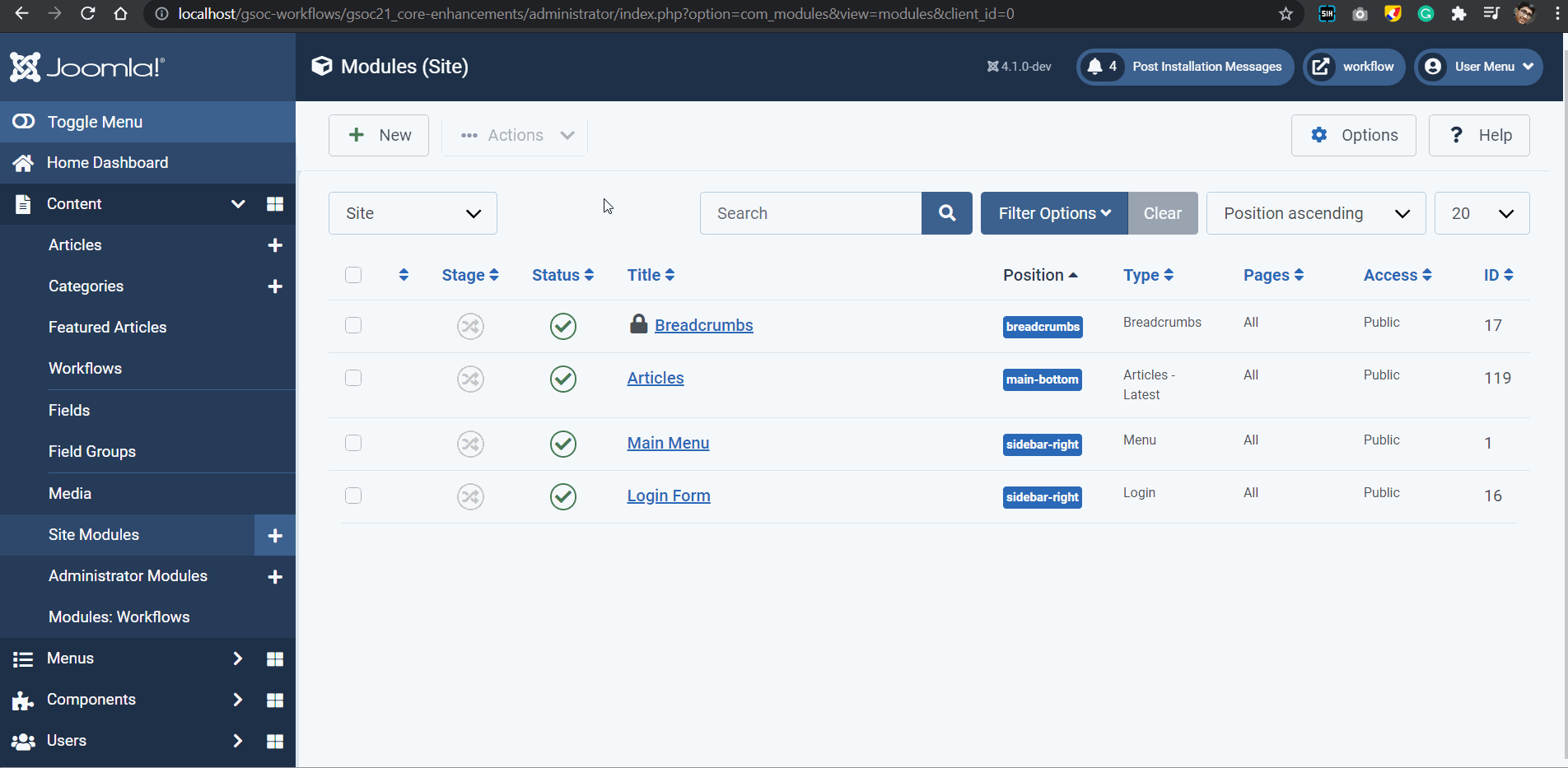Collapse the Content menu section

coord(238,204)
